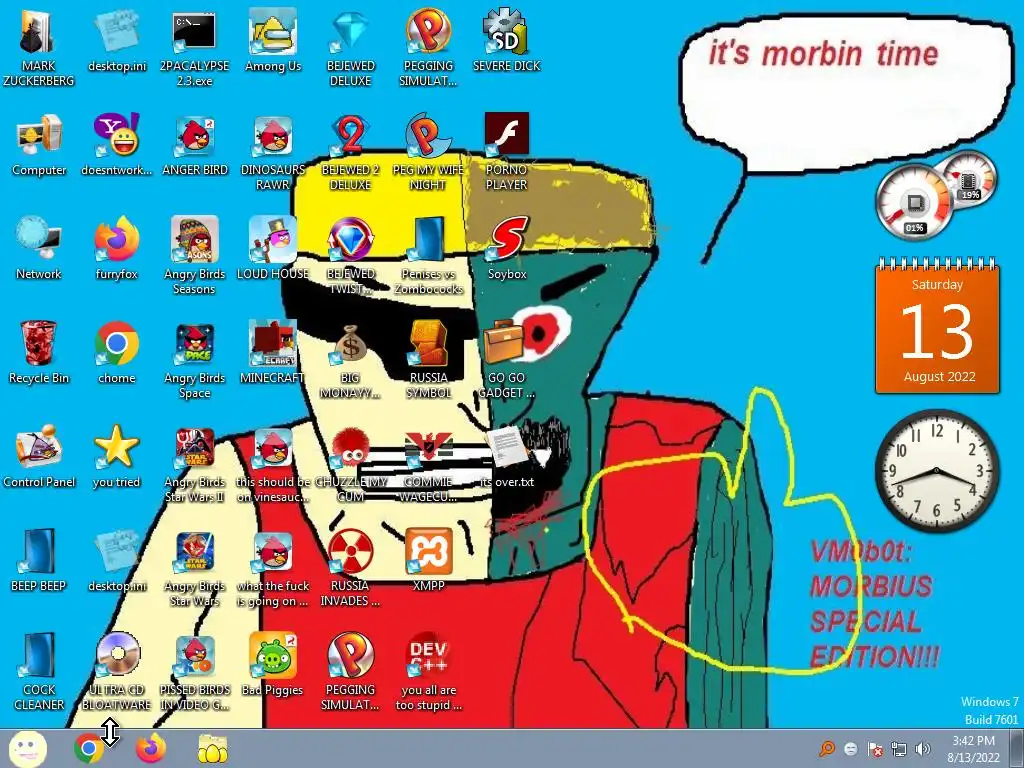Viewport: 1024px width, 768px height.
Task: Open Control Panel desktop icon
Action: coord(39,448)
